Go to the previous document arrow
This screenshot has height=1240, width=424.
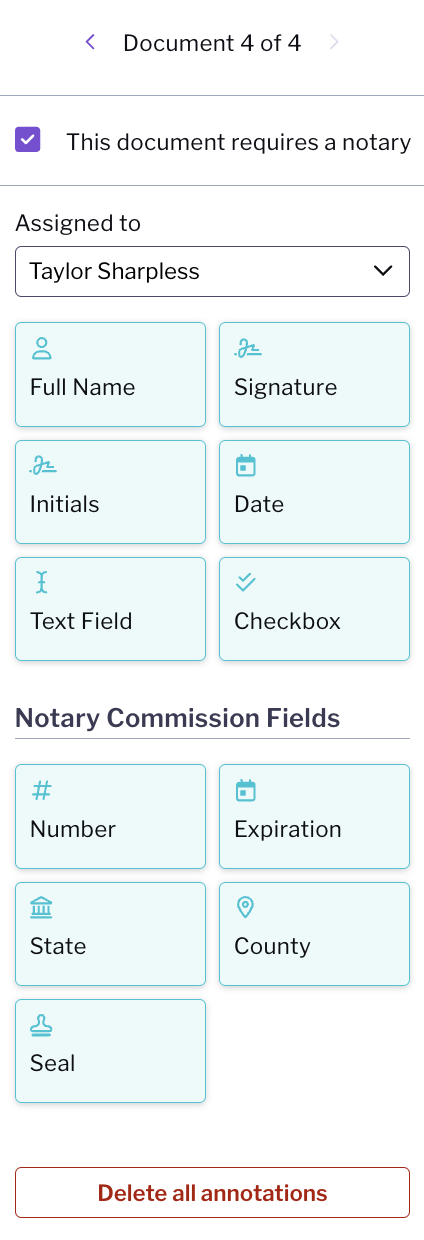90,42
